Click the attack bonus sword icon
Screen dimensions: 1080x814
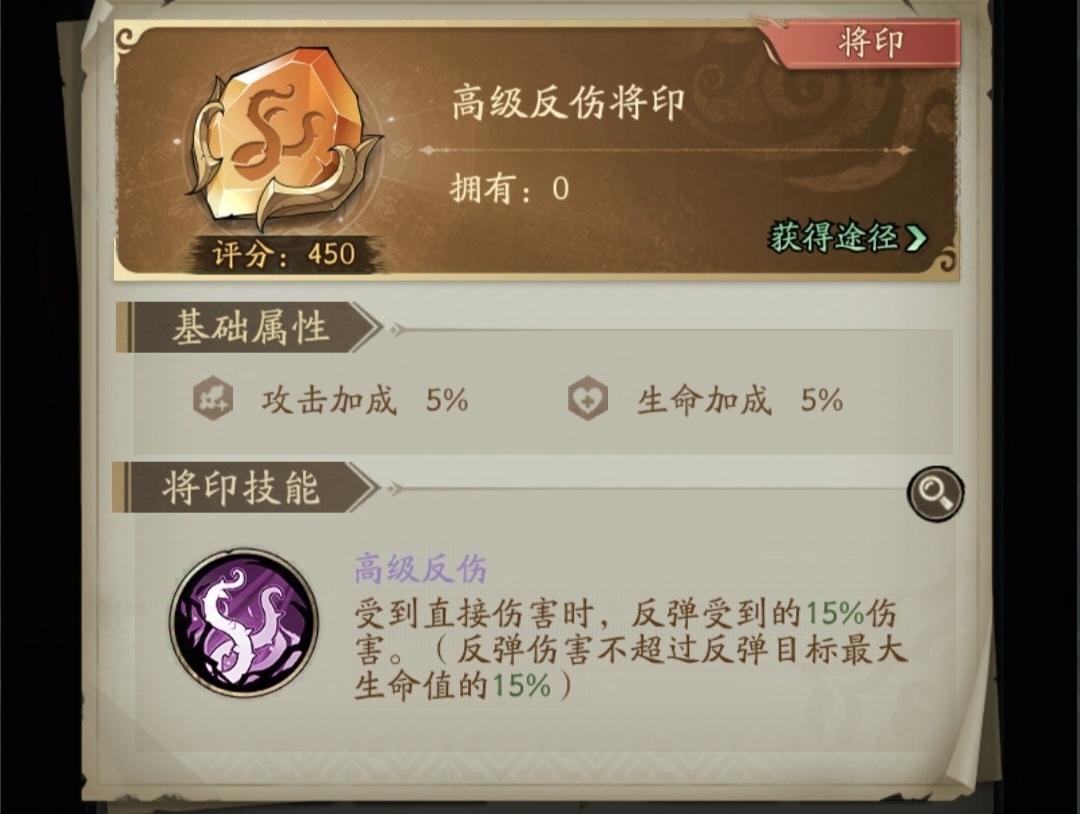click(x=213, y=399)
